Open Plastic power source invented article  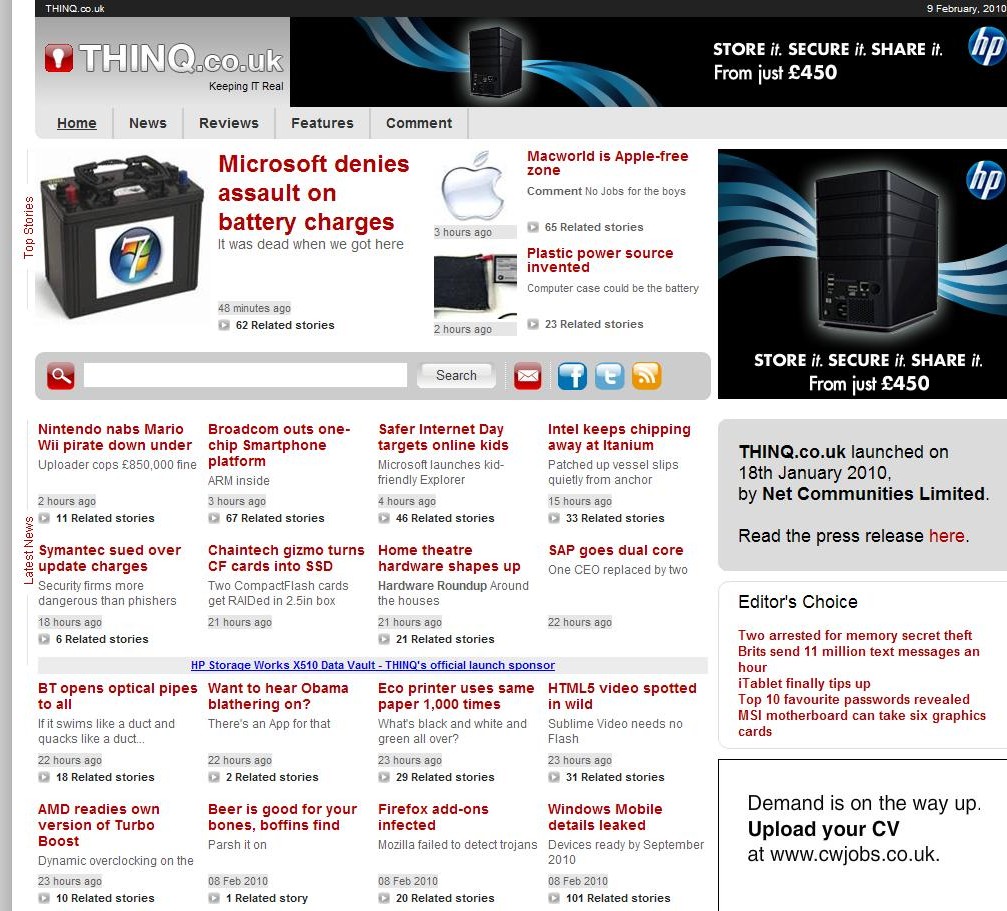(x=600, y=260)
